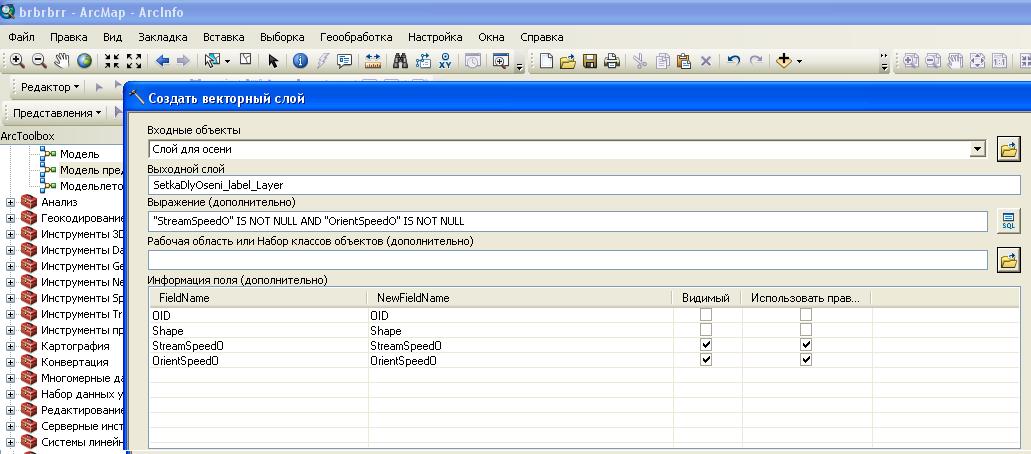Select the Zoom In tool

coord(16,61)
